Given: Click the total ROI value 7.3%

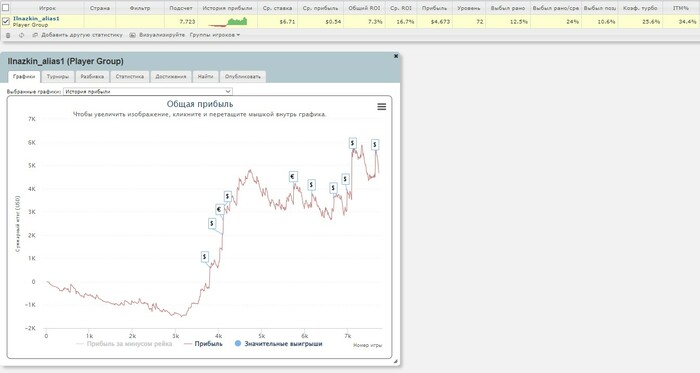Looking at the screenshot, I should click(375, 21).
